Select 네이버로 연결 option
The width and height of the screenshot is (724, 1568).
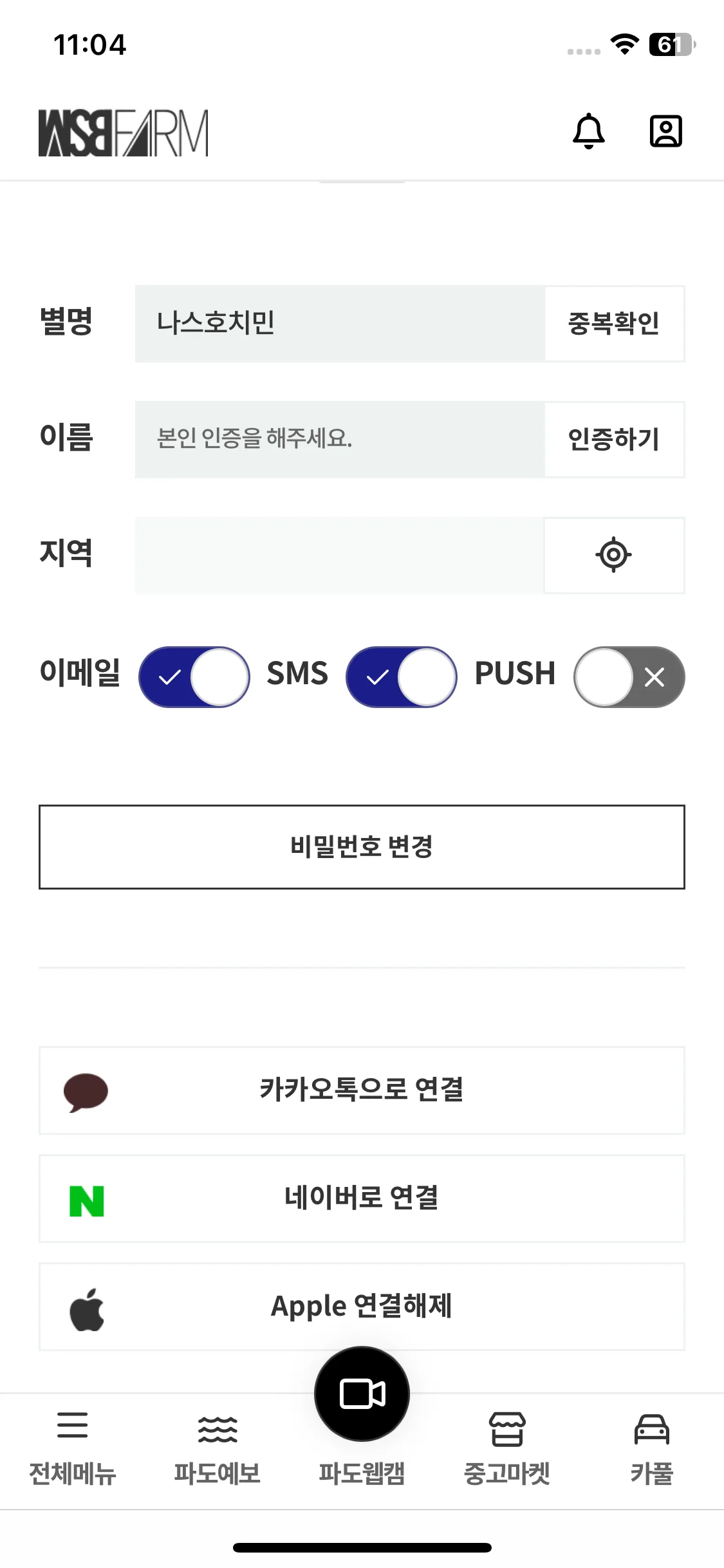pos(362,1199)
